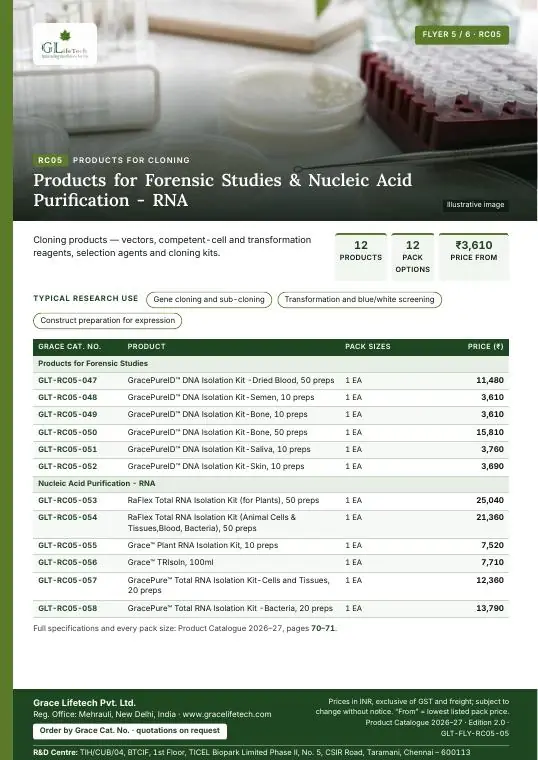The image size is (538, 760).
Task: Click catalog number GLT-RC05-054
Action: pos(67,518)
